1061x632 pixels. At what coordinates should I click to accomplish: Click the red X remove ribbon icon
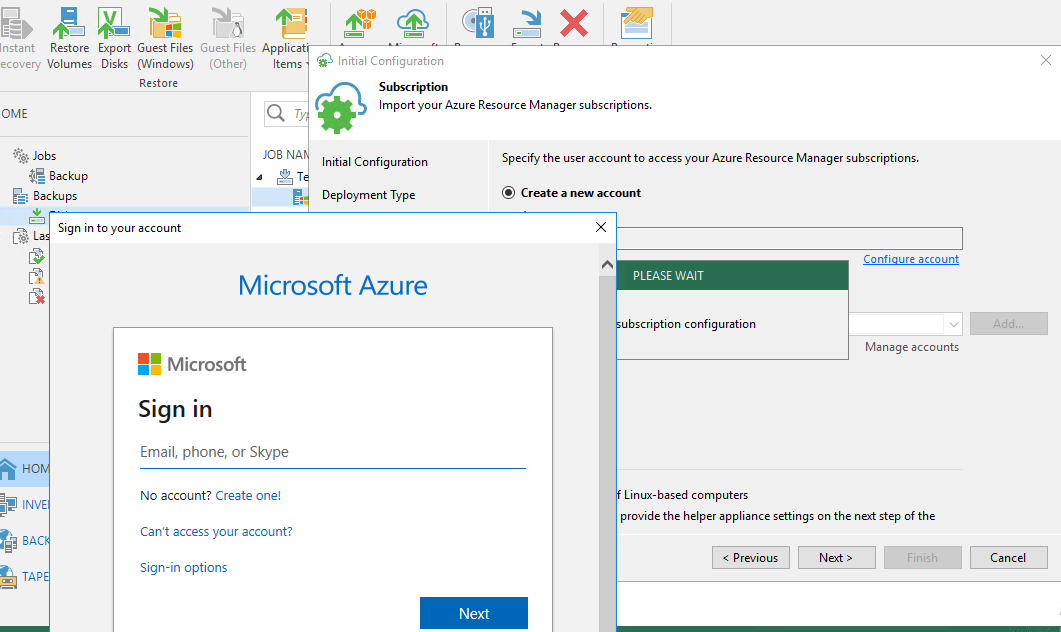click(x=574, y=23)
